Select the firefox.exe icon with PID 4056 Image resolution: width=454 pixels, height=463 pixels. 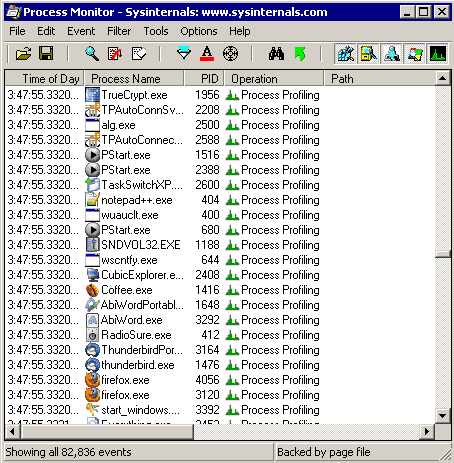click(92, 380)
